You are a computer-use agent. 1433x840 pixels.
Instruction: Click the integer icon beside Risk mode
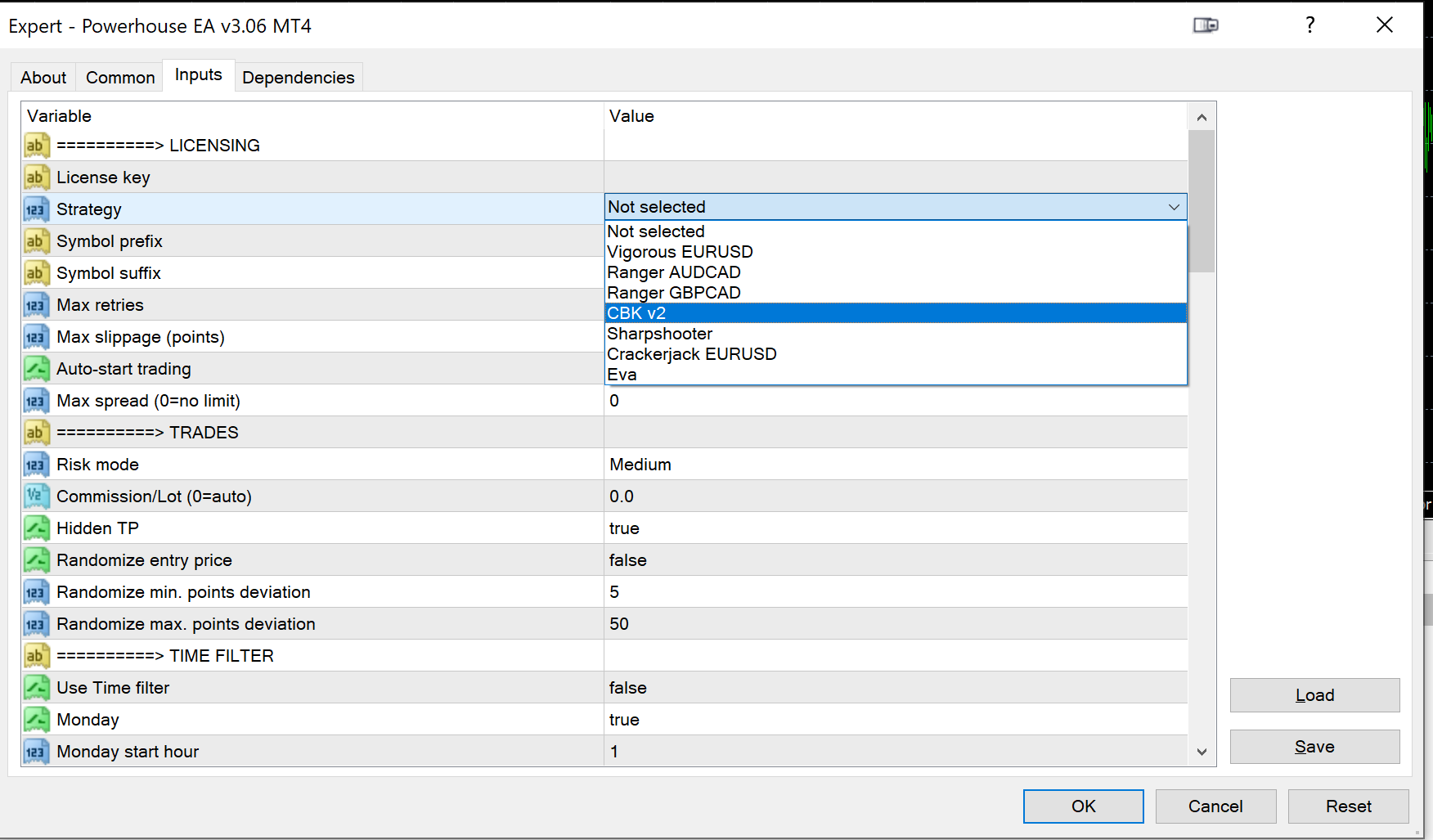pos(36,465)
